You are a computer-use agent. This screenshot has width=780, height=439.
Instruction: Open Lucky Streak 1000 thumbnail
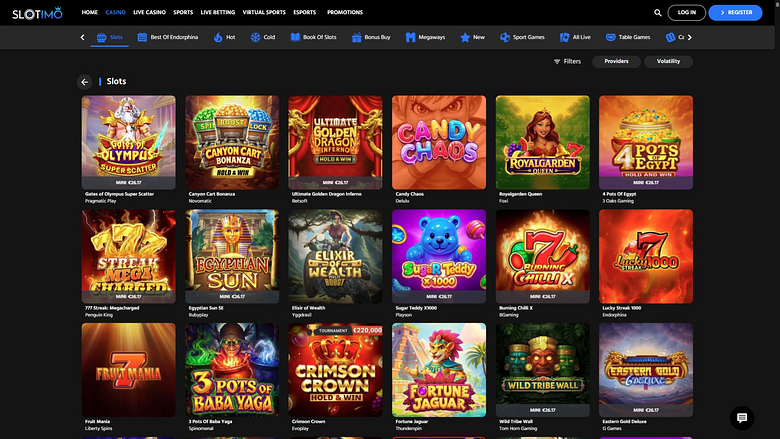point(646,256)
